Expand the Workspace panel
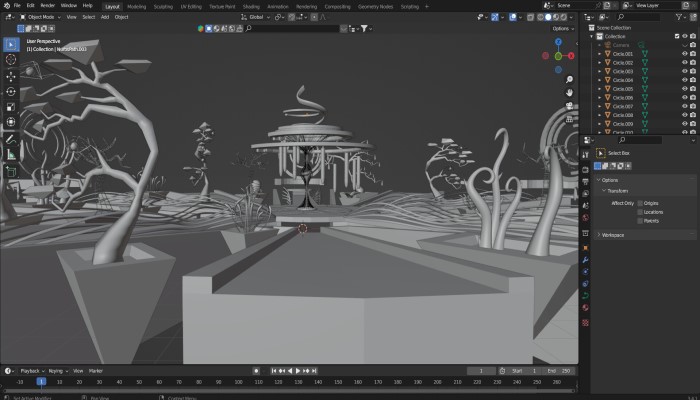 click(616, 234)
